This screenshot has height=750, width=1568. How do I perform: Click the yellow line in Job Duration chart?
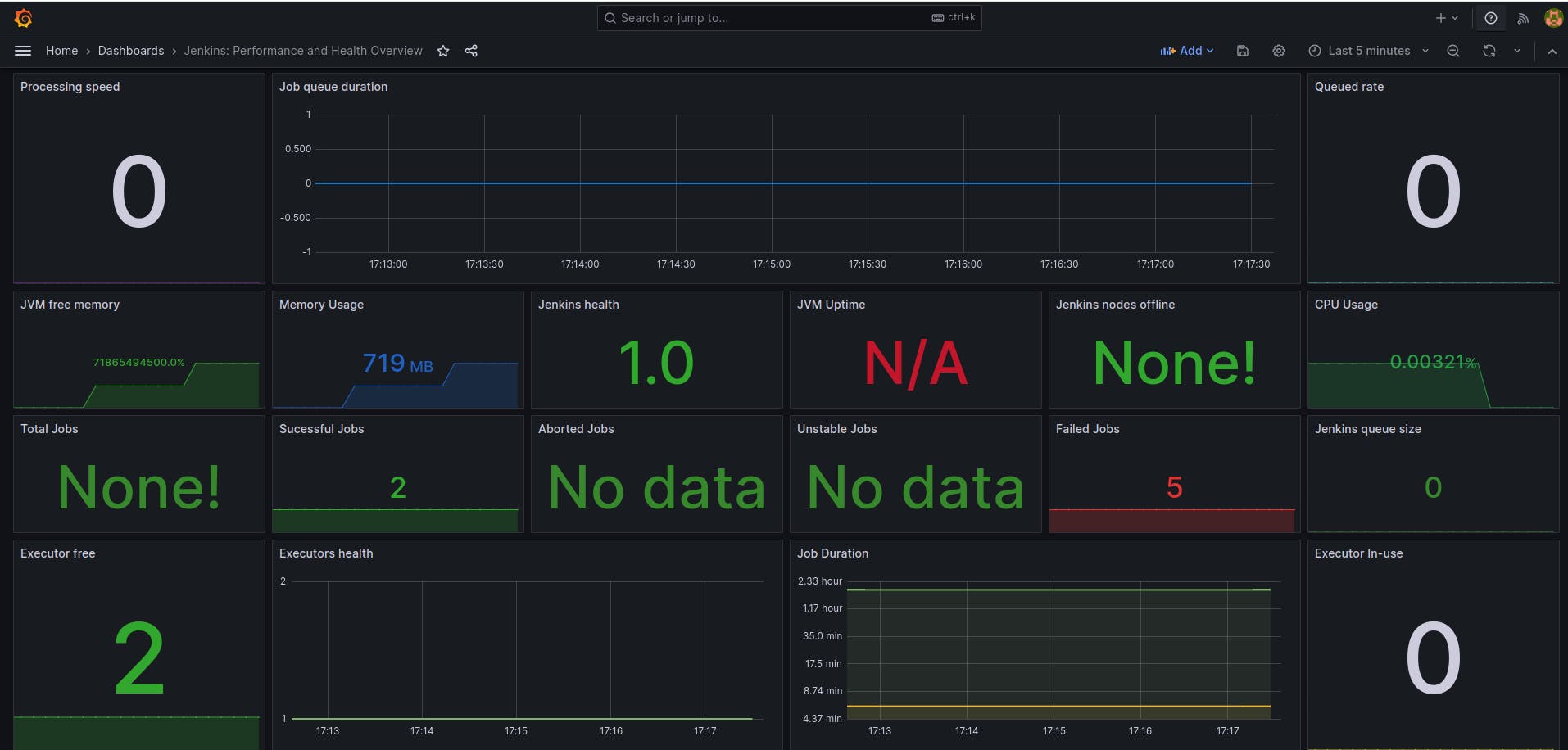[x=1058, y=706]
